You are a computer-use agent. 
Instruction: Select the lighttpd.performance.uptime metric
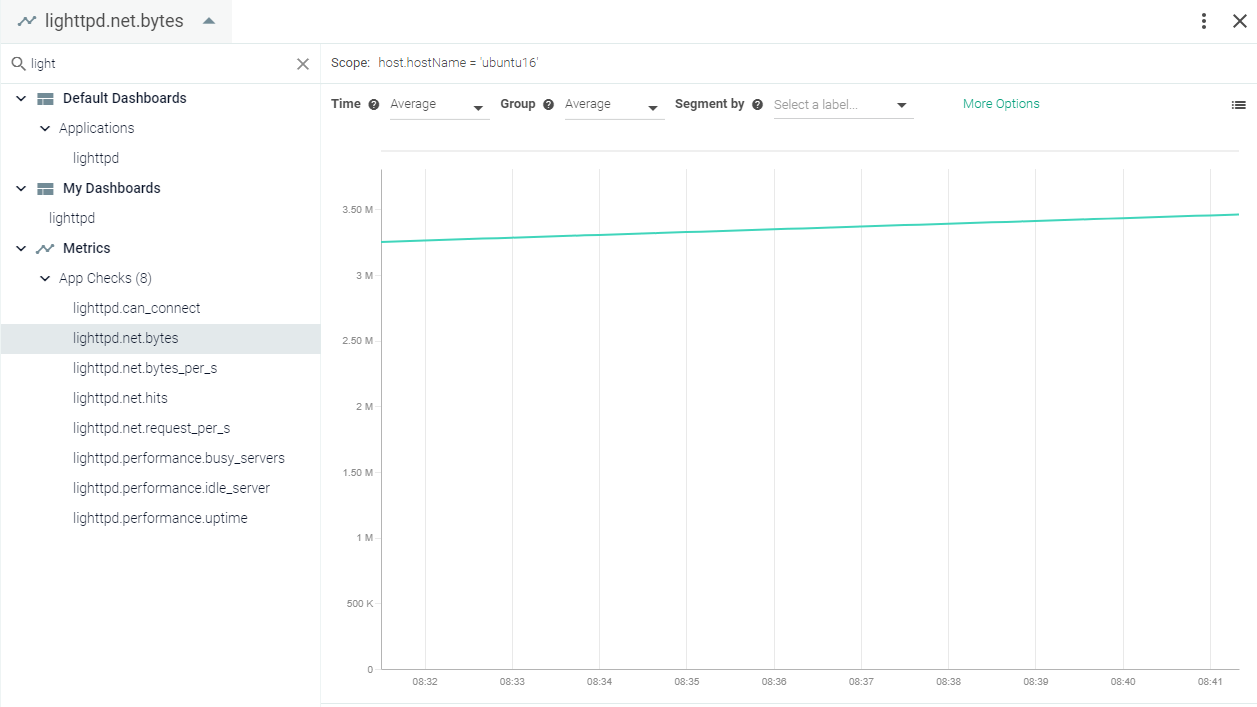[x=160, y=518]
